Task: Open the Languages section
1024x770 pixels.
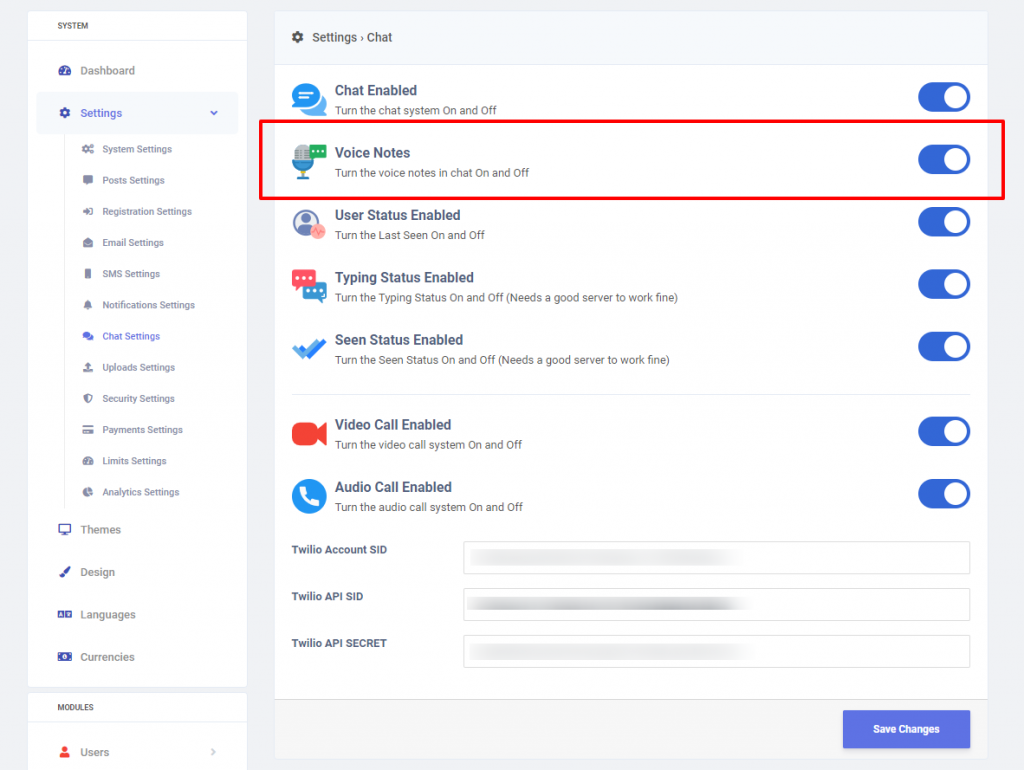Action: tap(108, 615)
